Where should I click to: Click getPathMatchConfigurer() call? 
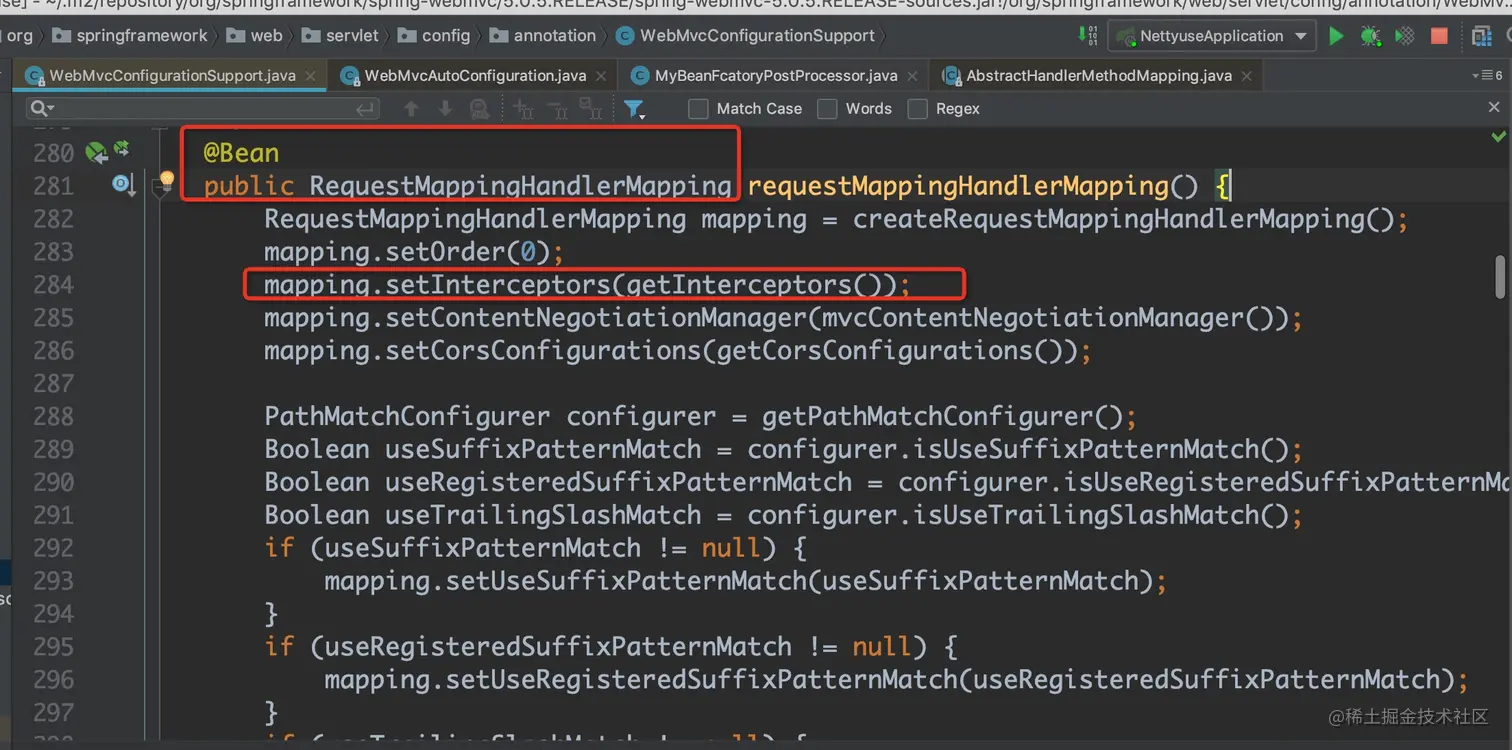942,416
